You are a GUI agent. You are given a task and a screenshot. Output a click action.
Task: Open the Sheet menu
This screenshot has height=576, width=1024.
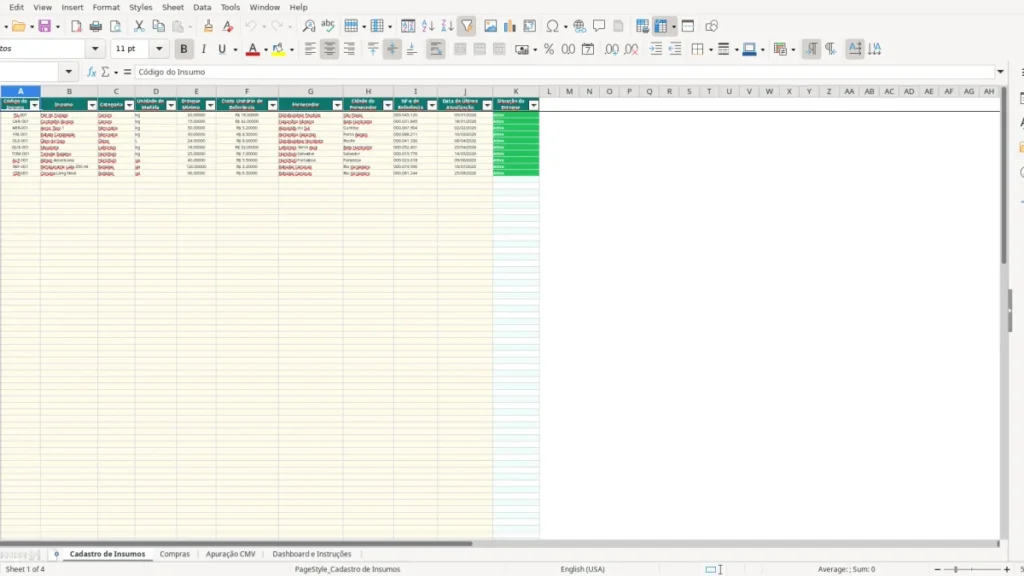point(172,7)
